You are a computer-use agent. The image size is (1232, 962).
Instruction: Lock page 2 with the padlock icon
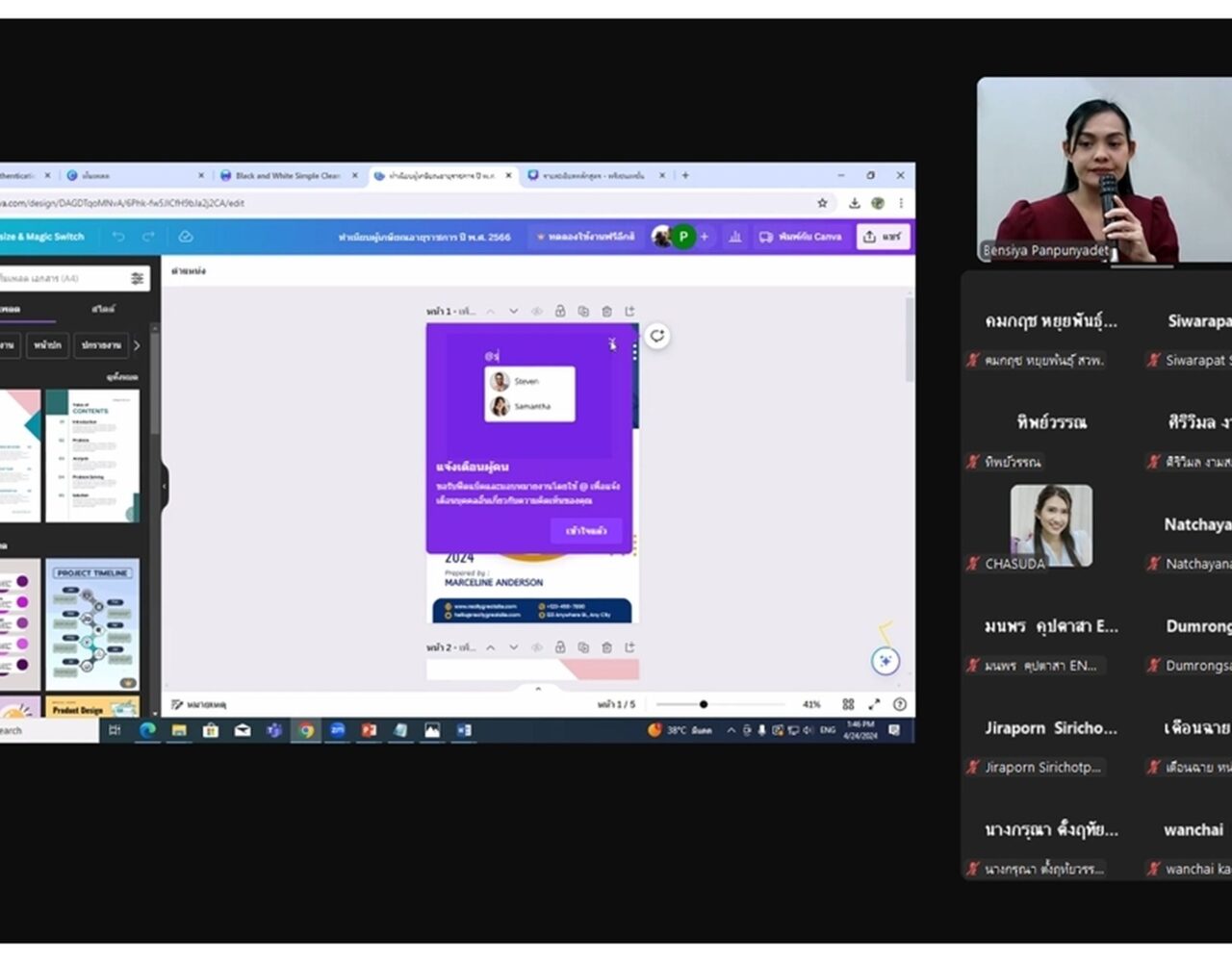click(x=560, y=647)
